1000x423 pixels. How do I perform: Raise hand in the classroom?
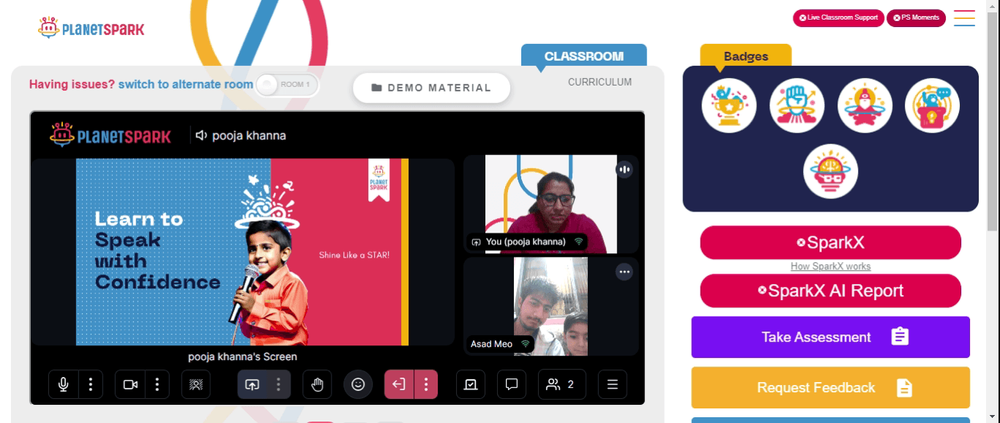(317, 385)
